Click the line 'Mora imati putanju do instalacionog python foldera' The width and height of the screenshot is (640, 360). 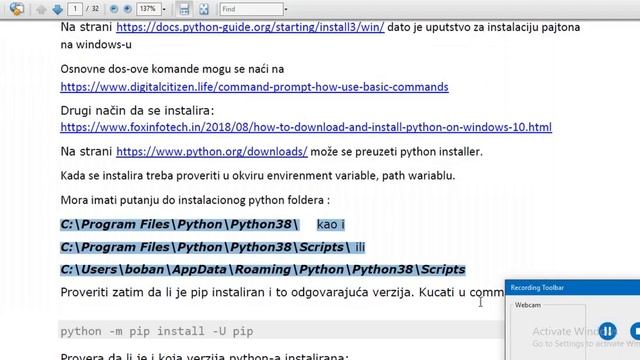pyautogui.click(x=195, y=200)
